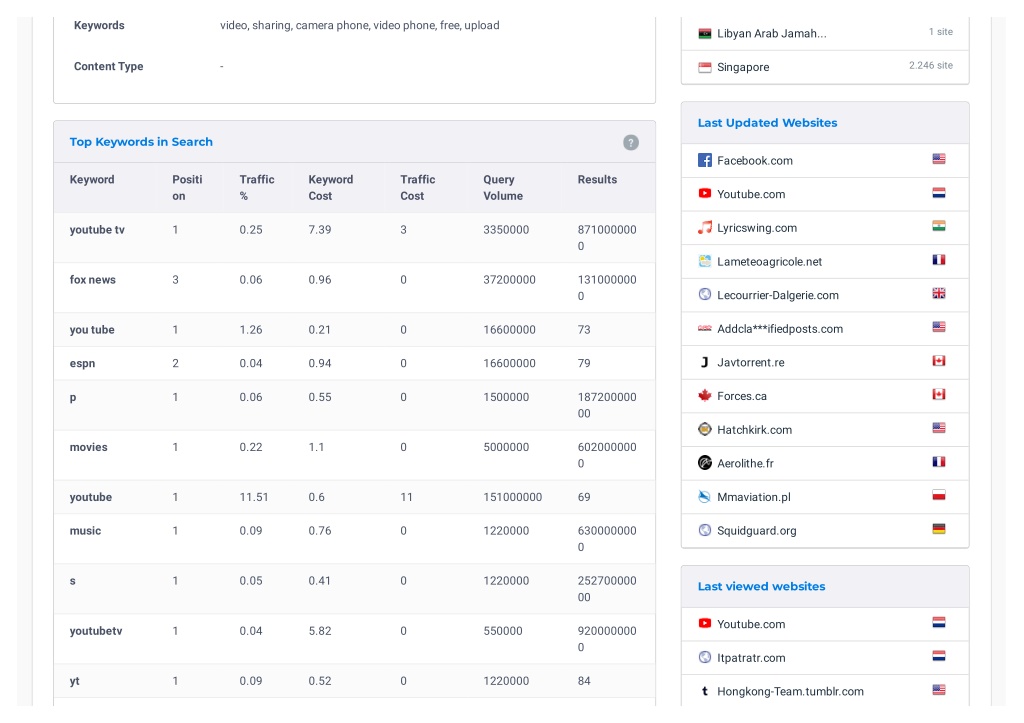The image size is (1024, 723).
Task: Click the Lameteoagricole favicon icon
Action: pyautogui.click(x=705, y=261)
